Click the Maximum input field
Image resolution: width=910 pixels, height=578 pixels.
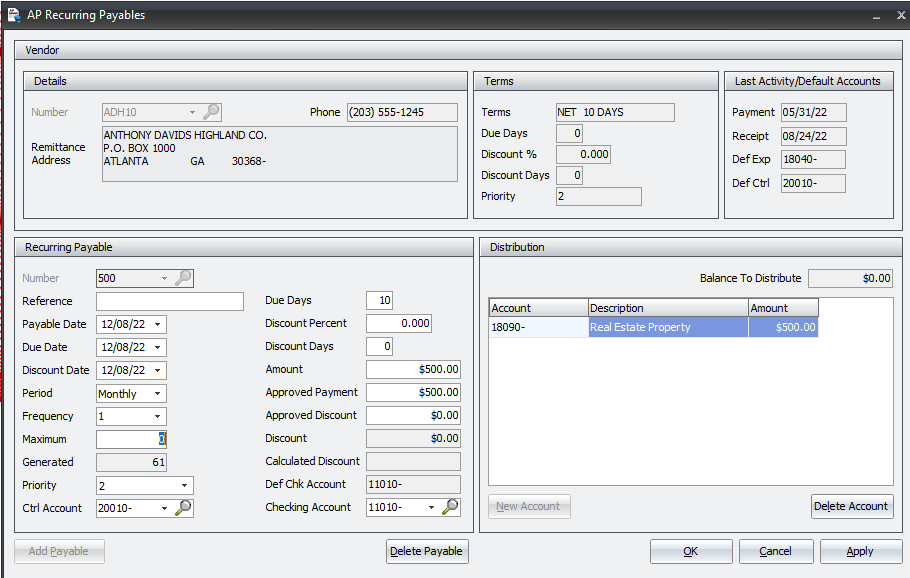tap(130, 439)
